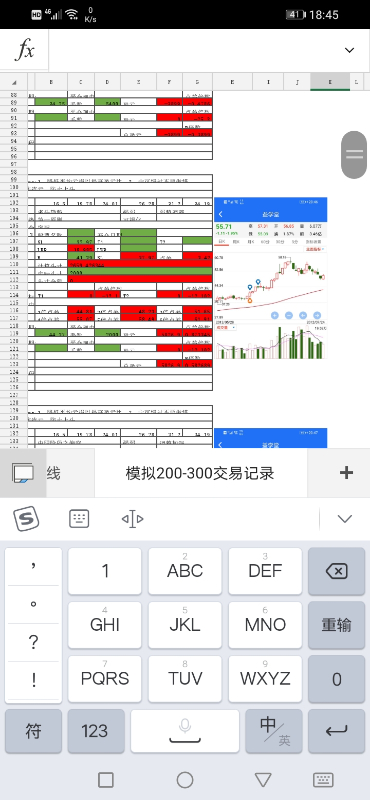The height and width of the screenshot is (800, 370).
Task: Tap the GHI key
Action: (105, 625)
